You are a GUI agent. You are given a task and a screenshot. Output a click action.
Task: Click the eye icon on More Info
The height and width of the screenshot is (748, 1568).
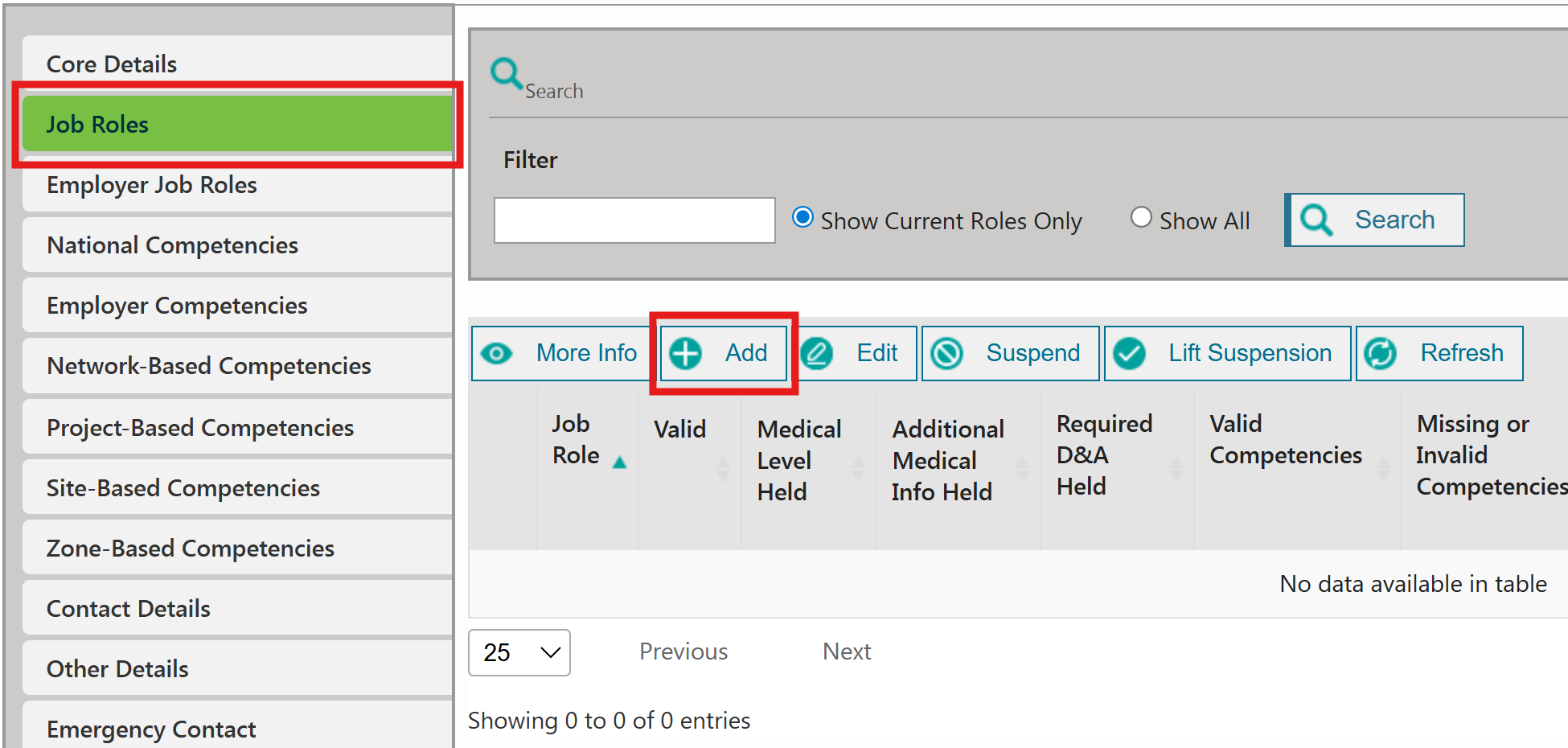pos(497,353)
